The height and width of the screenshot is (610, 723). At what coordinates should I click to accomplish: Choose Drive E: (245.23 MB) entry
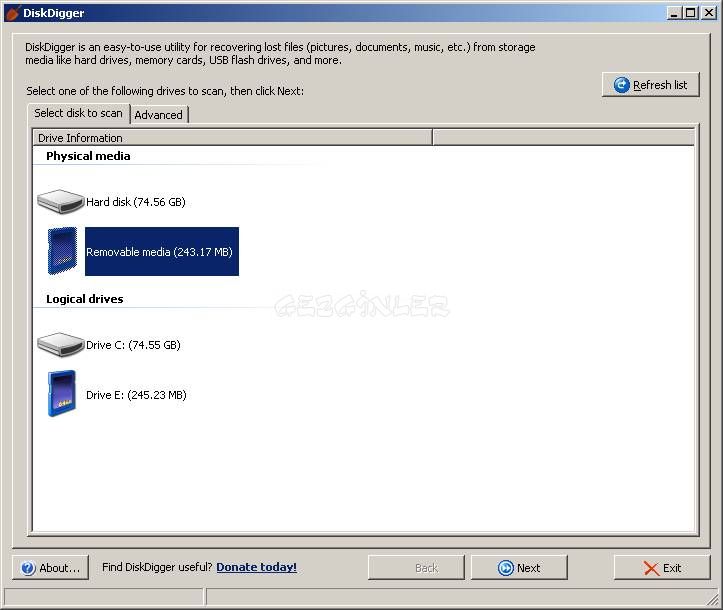pos(136,395)
